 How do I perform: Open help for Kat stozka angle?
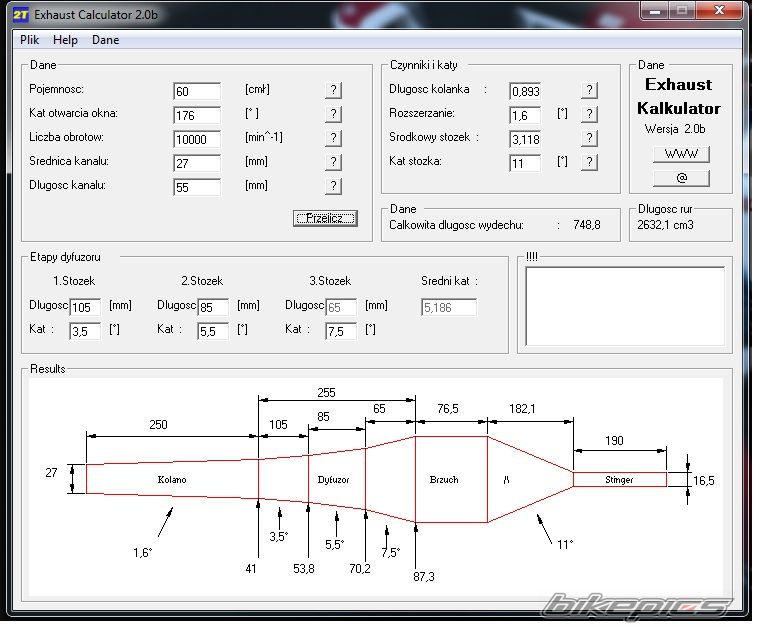[x=590, y=162]
